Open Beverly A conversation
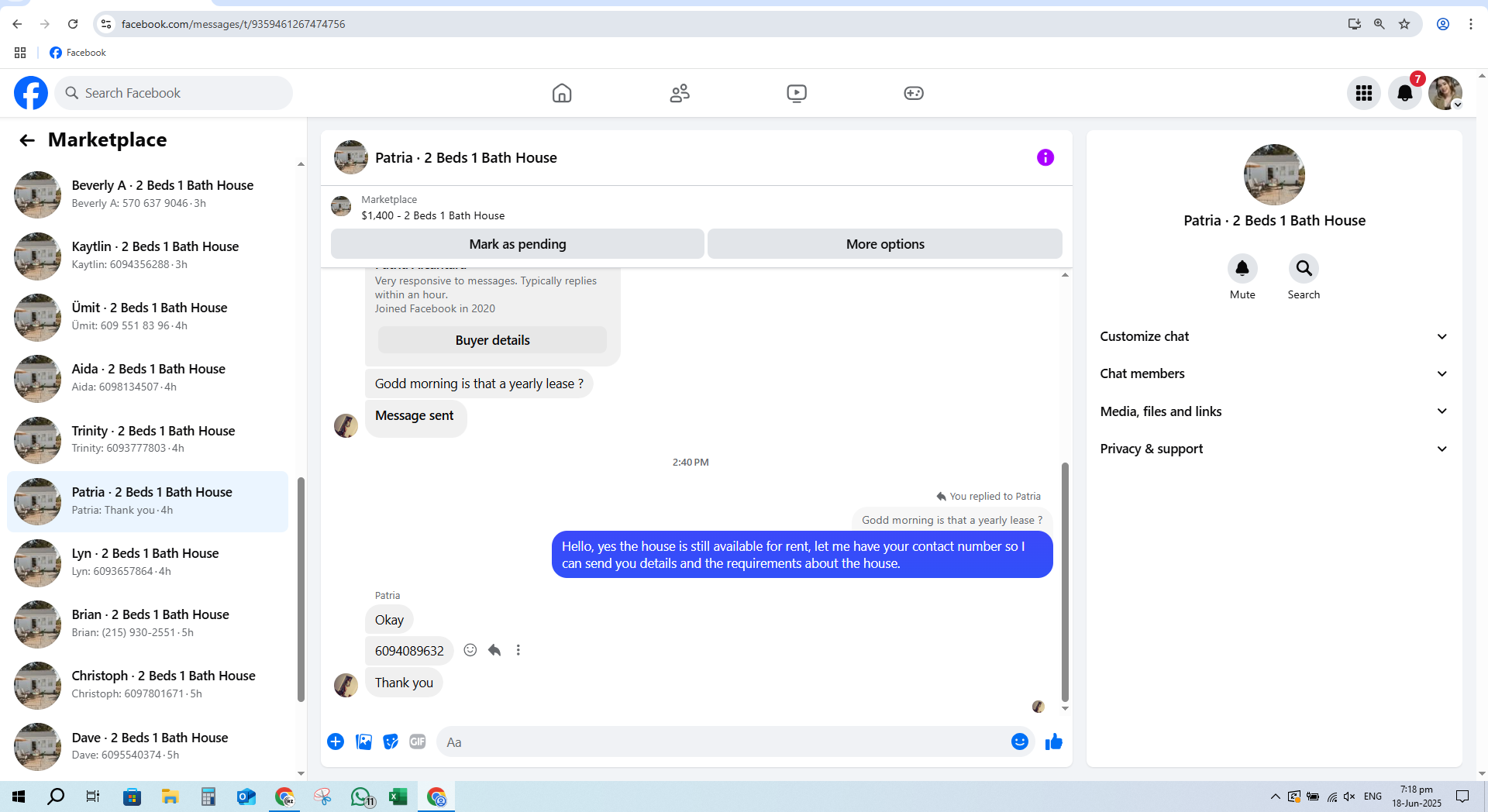 coord(147,194)
